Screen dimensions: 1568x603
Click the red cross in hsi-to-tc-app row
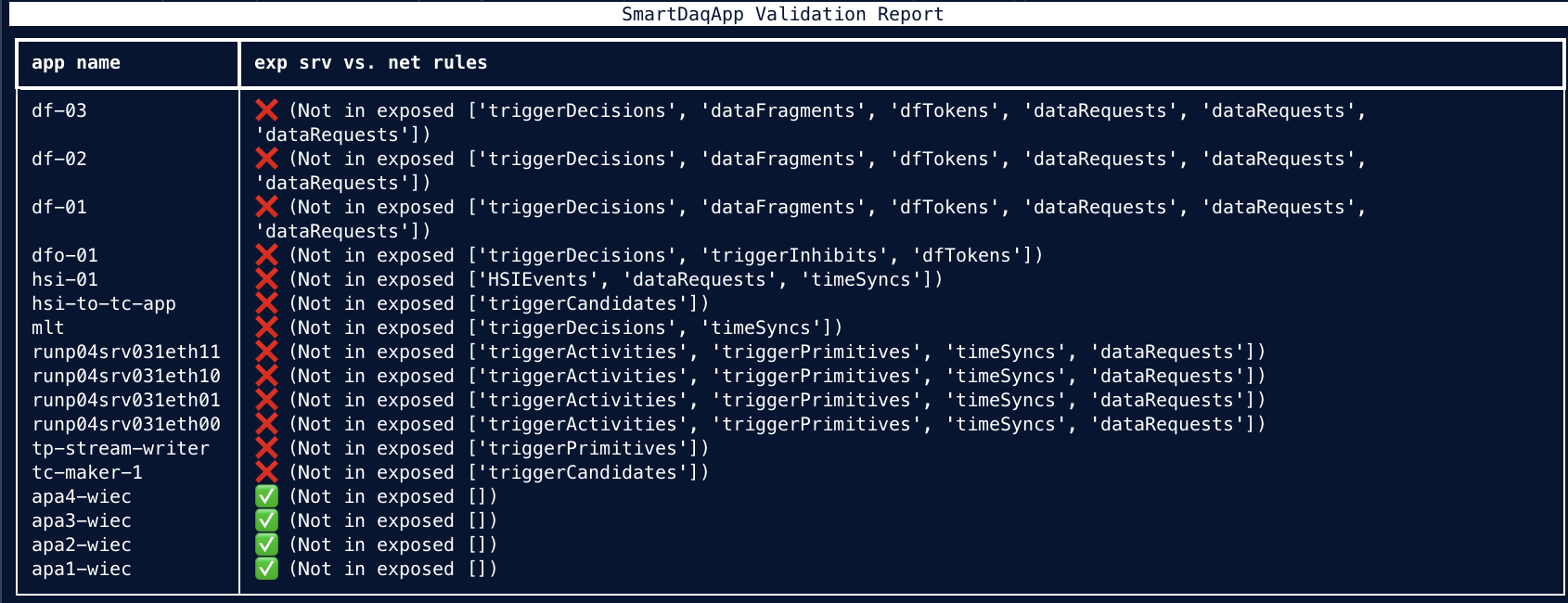(266, 303)
